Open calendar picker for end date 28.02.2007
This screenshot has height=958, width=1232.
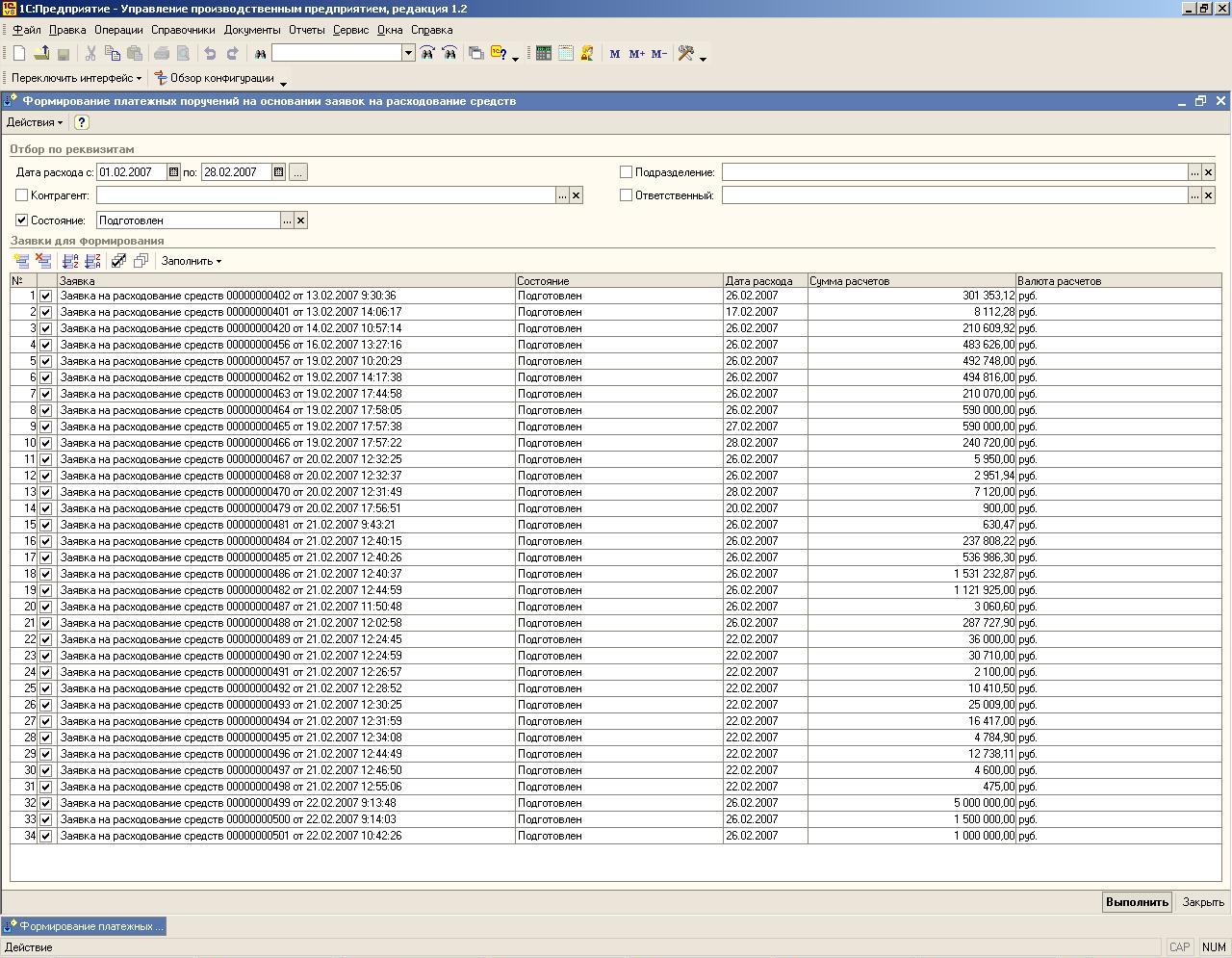pyautogui.click(x=278, y=172)
